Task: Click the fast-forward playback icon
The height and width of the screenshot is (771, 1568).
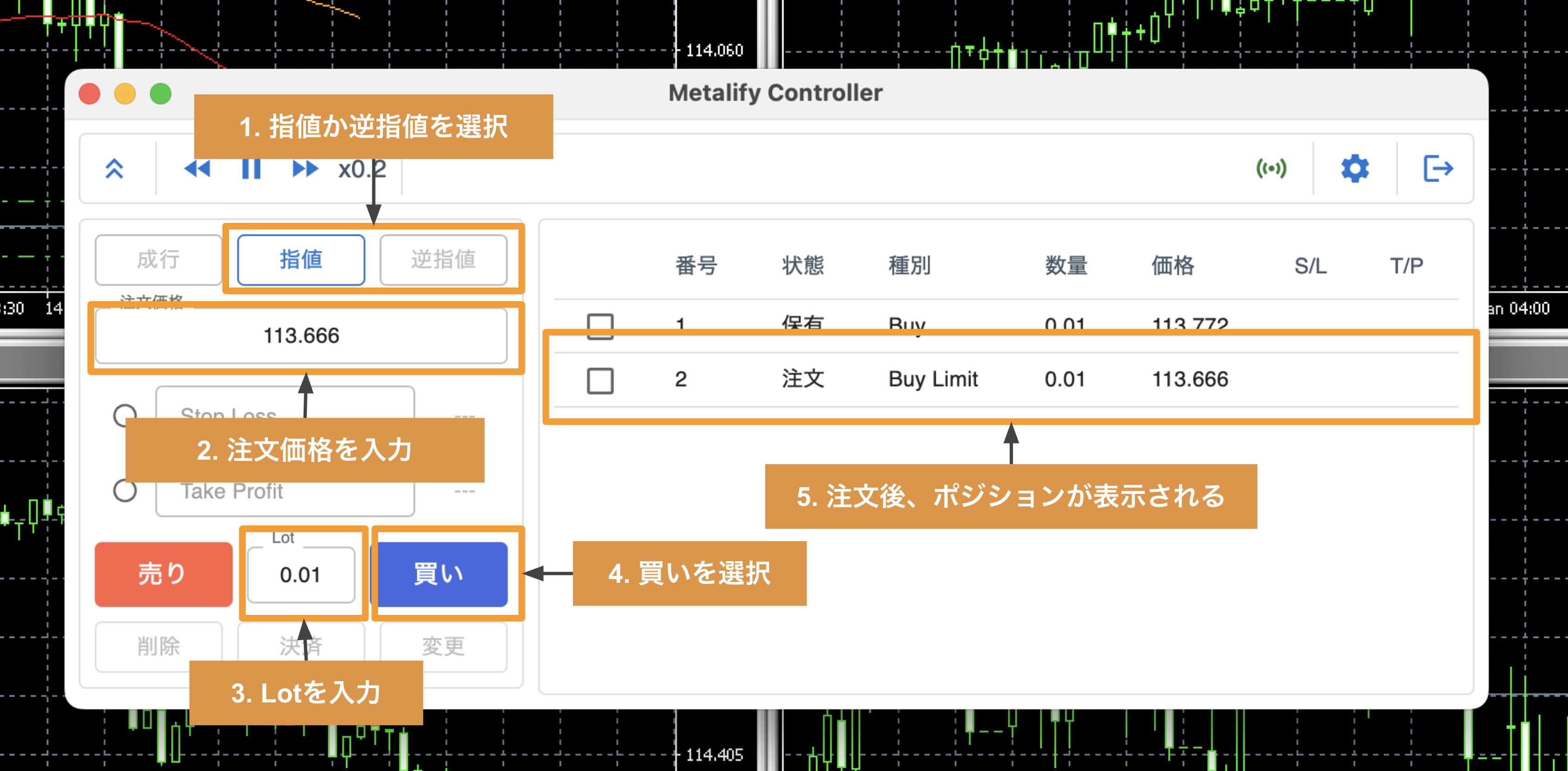Action: 304,169
